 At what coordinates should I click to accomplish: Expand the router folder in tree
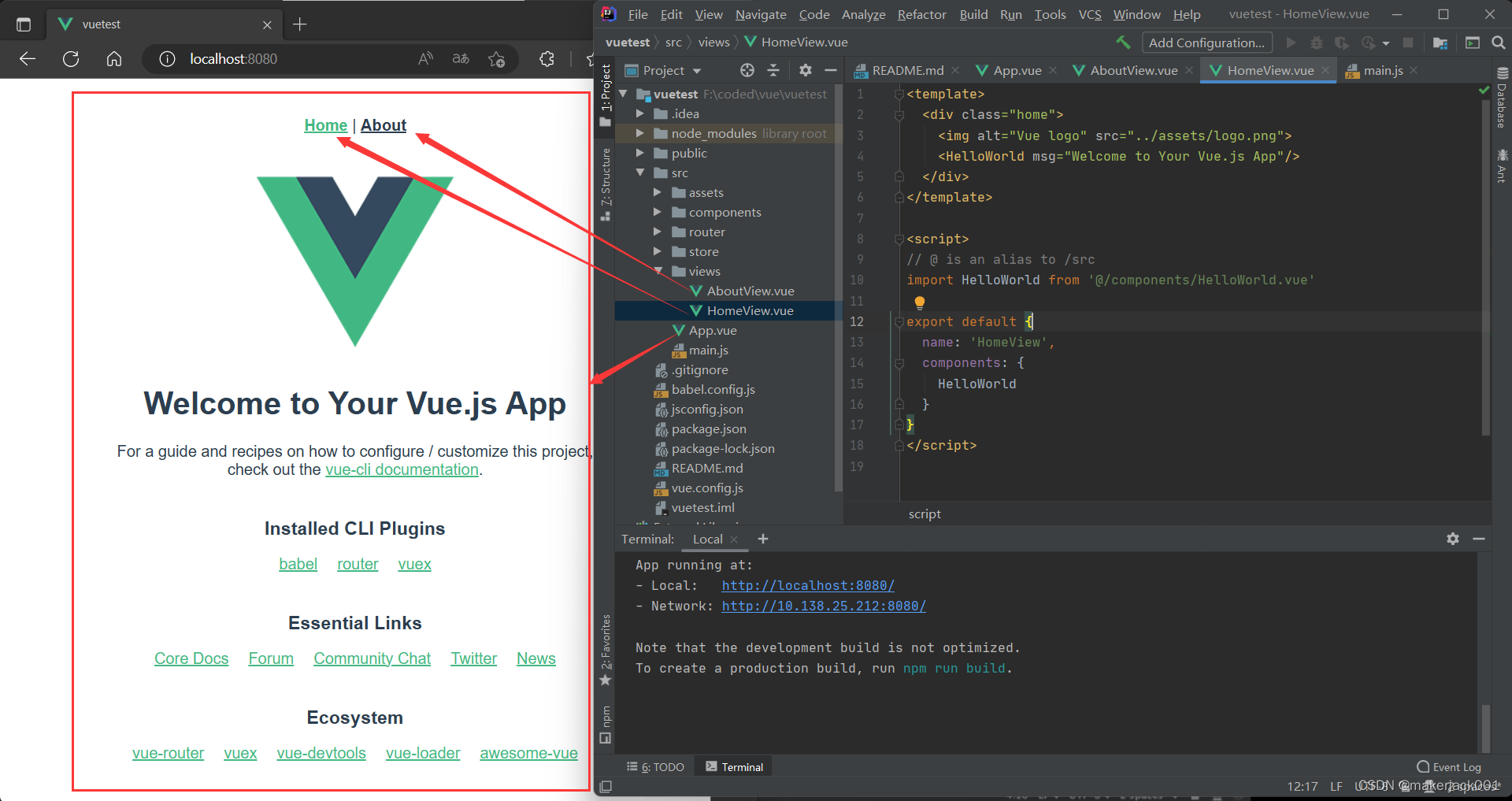click(658, 232)
